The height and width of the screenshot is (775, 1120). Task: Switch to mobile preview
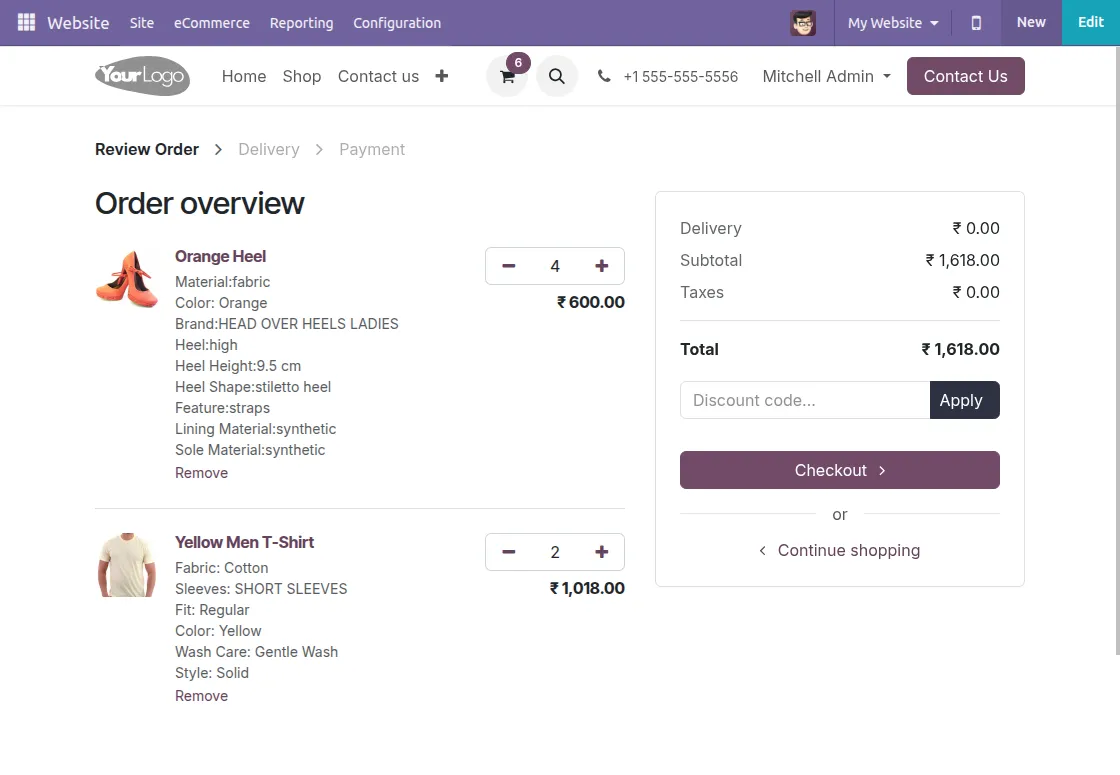(975, 22)
